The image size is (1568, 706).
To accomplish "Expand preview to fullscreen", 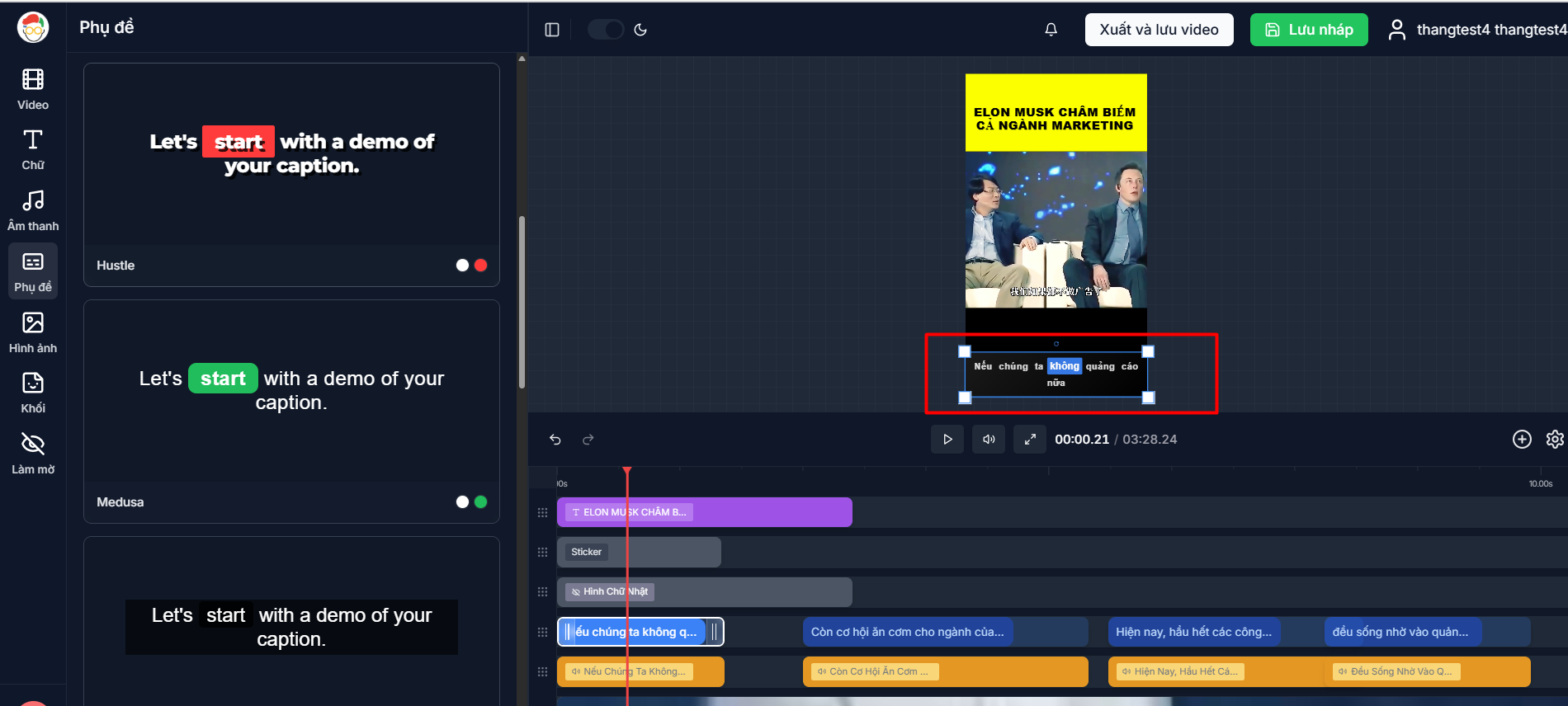I will coord(1030,440).
